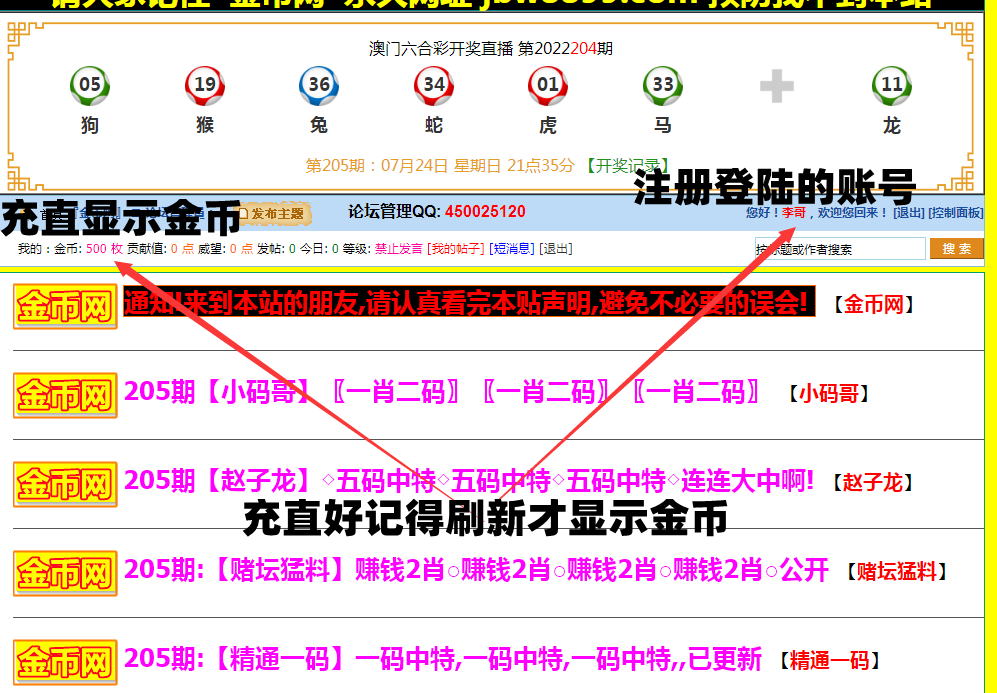Viewport: 997px width, 693px height.
Task: Click the orange 搜索 search button
Action: coord(956,249)
